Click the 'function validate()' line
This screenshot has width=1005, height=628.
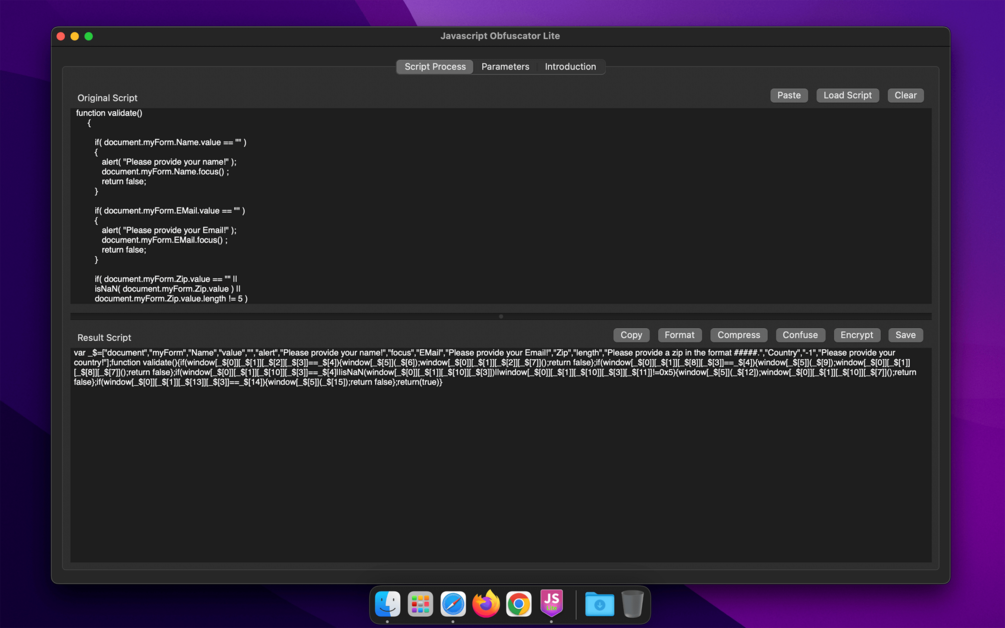[109, 113]
